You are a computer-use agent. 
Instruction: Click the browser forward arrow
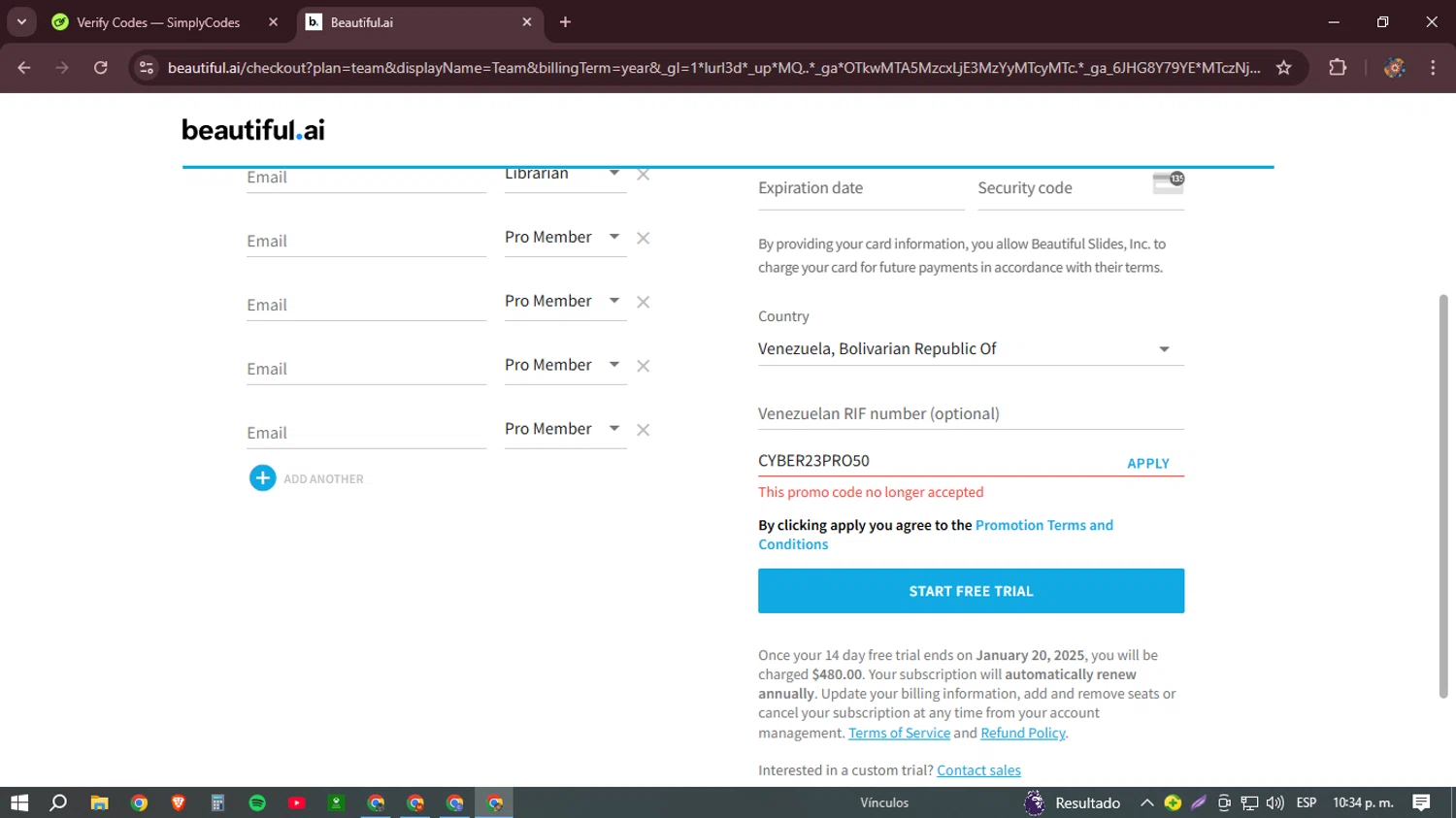pos(62,67)
